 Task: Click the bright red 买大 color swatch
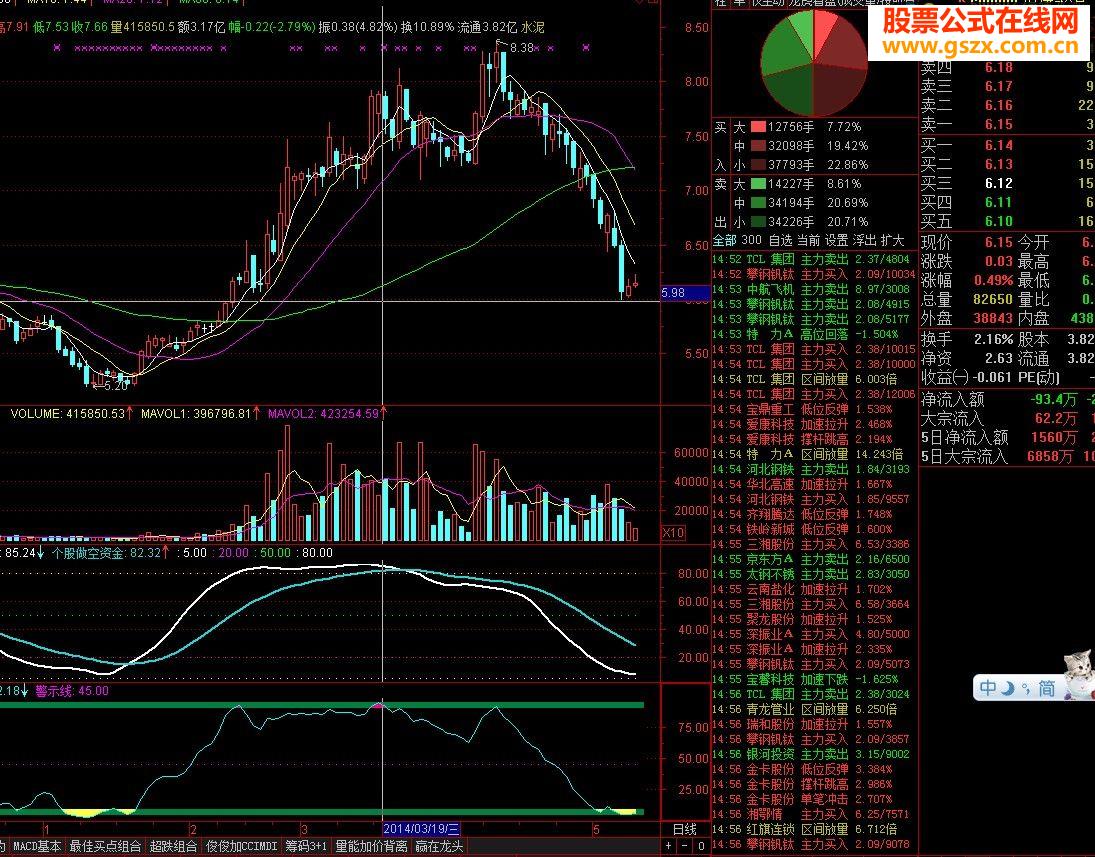click(758, 127)
